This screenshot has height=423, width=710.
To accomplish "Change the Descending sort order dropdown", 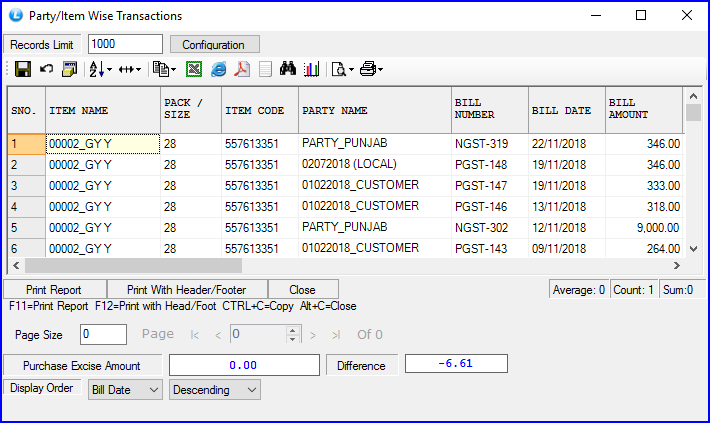I will [x=215, y=389].
